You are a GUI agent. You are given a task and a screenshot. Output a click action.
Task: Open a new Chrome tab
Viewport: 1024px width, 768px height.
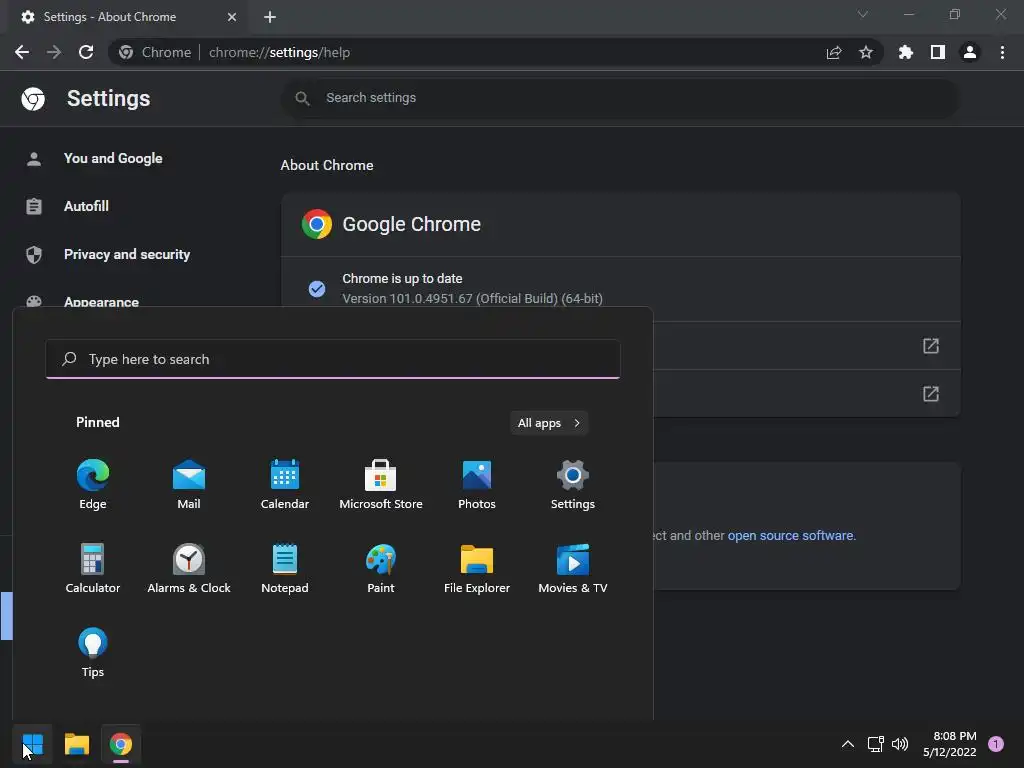pyautogui.click(x=270, y=17)
